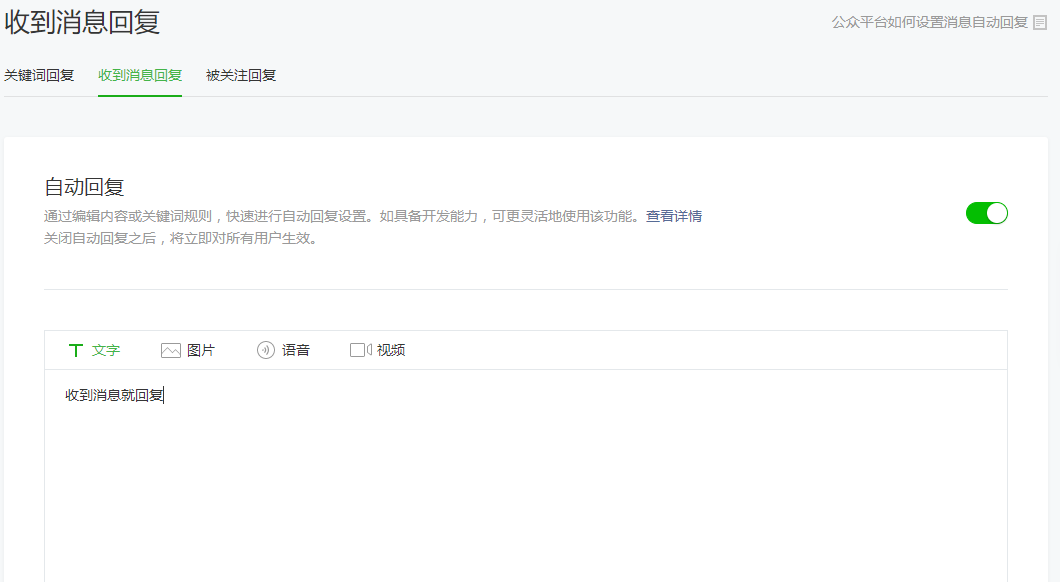The width and height of the screenshot is (1060, 582).
Task: Click the document icon beside the help link
Action: coord(1040,23)
